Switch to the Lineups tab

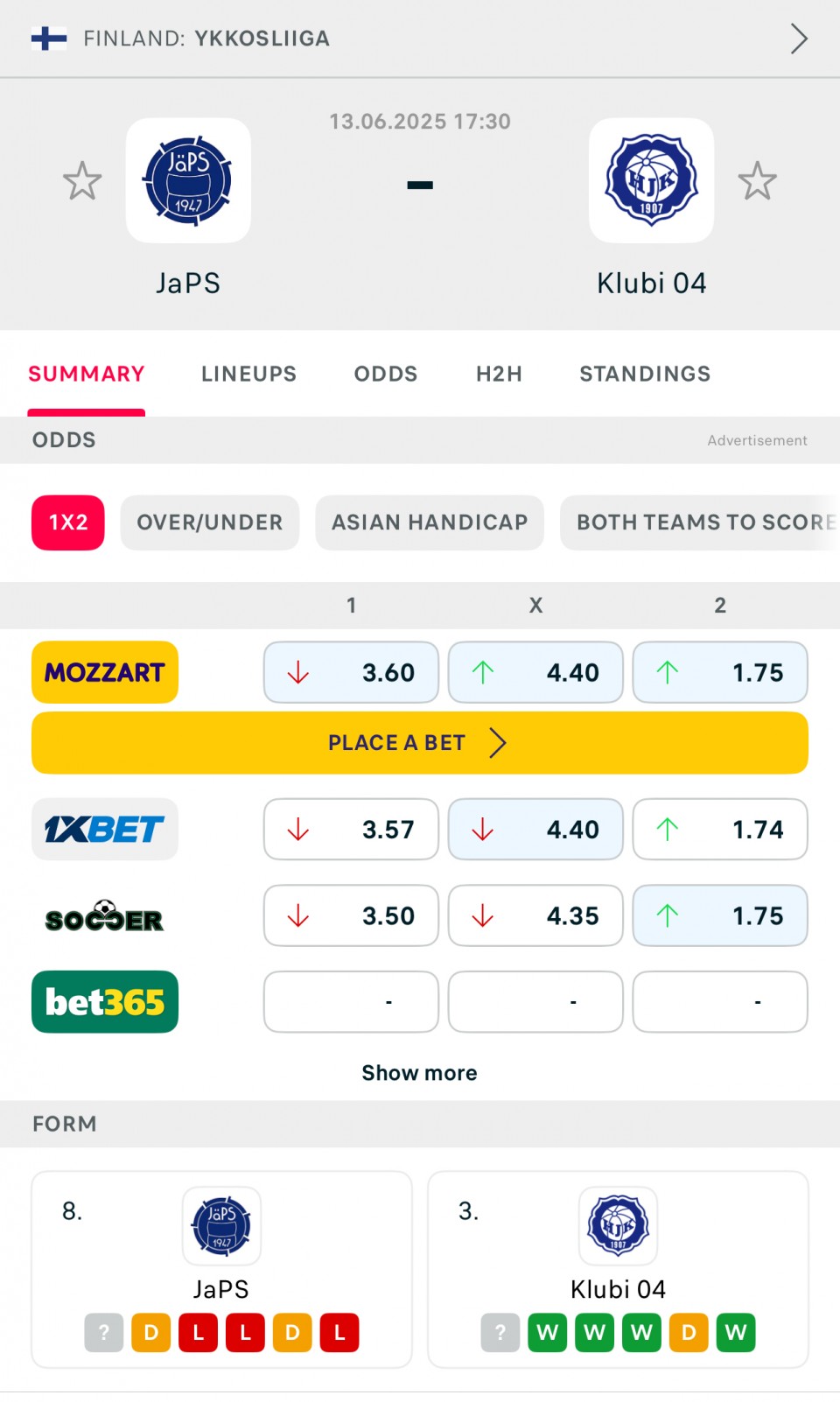tap(248, 374)
